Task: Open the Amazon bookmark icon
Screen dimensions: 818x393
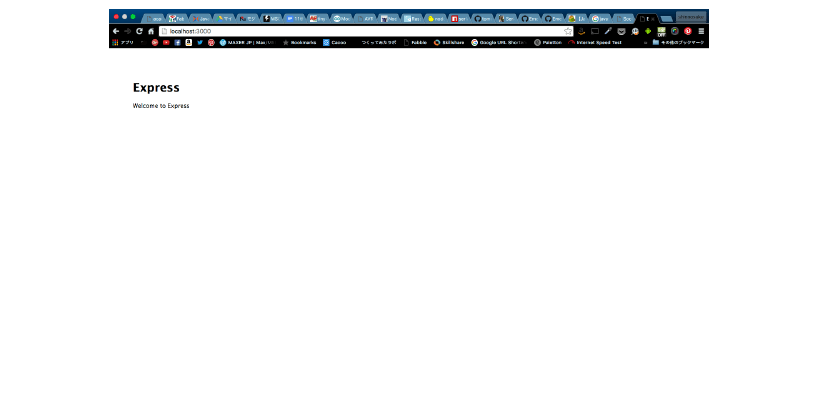Action: pyautogui.click(x=188, y=43)
